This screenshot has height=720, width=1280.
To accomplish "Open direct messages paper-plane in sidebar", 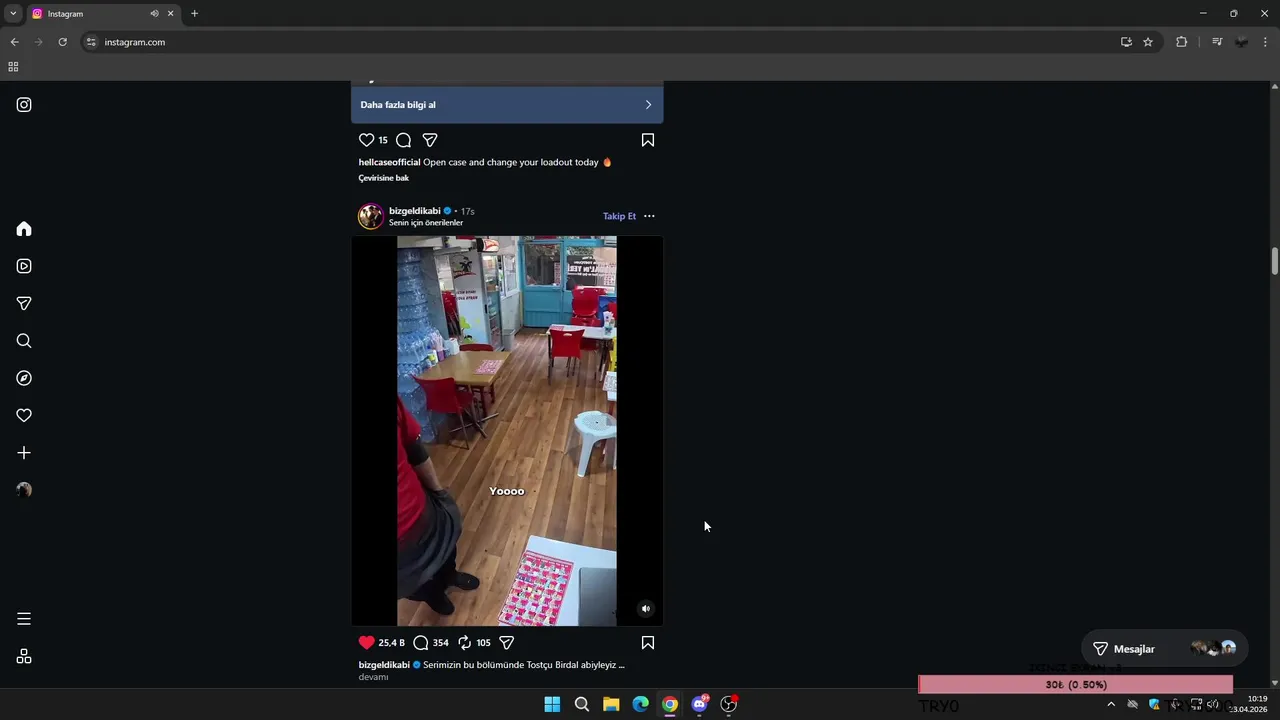I will [24, 304].
